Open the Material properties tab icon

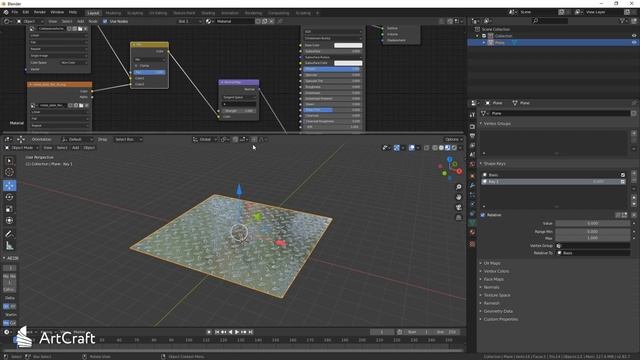(x=472, y=232)
